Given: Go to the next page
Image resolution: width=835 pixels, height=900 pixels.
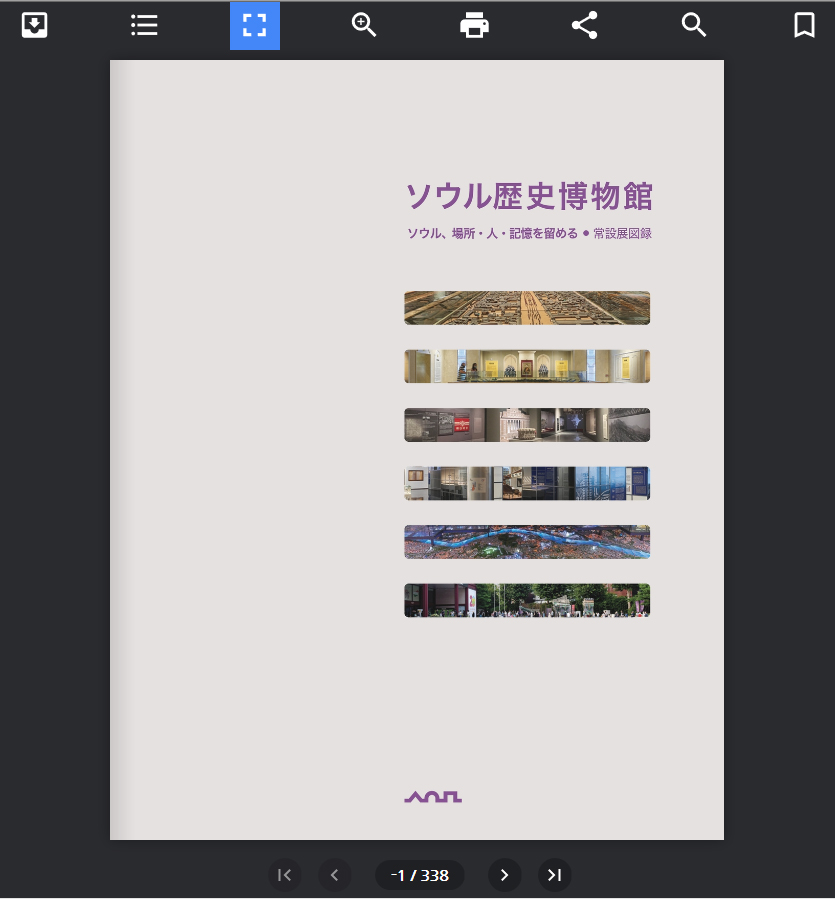Looking at the screenshot, I should click(504, 875).
